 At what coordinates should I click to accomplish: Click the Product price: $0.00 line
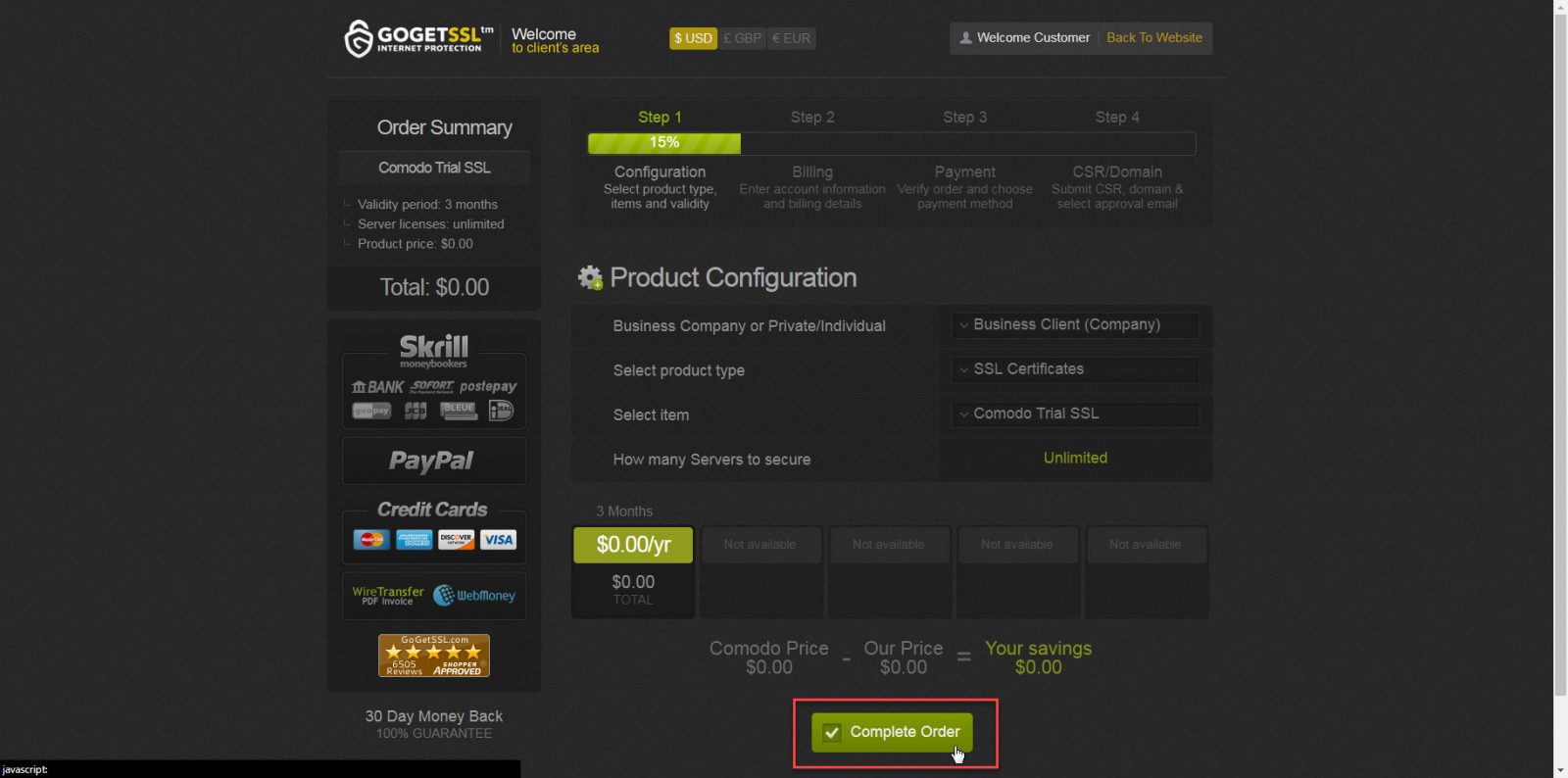(x=415, y=244)
